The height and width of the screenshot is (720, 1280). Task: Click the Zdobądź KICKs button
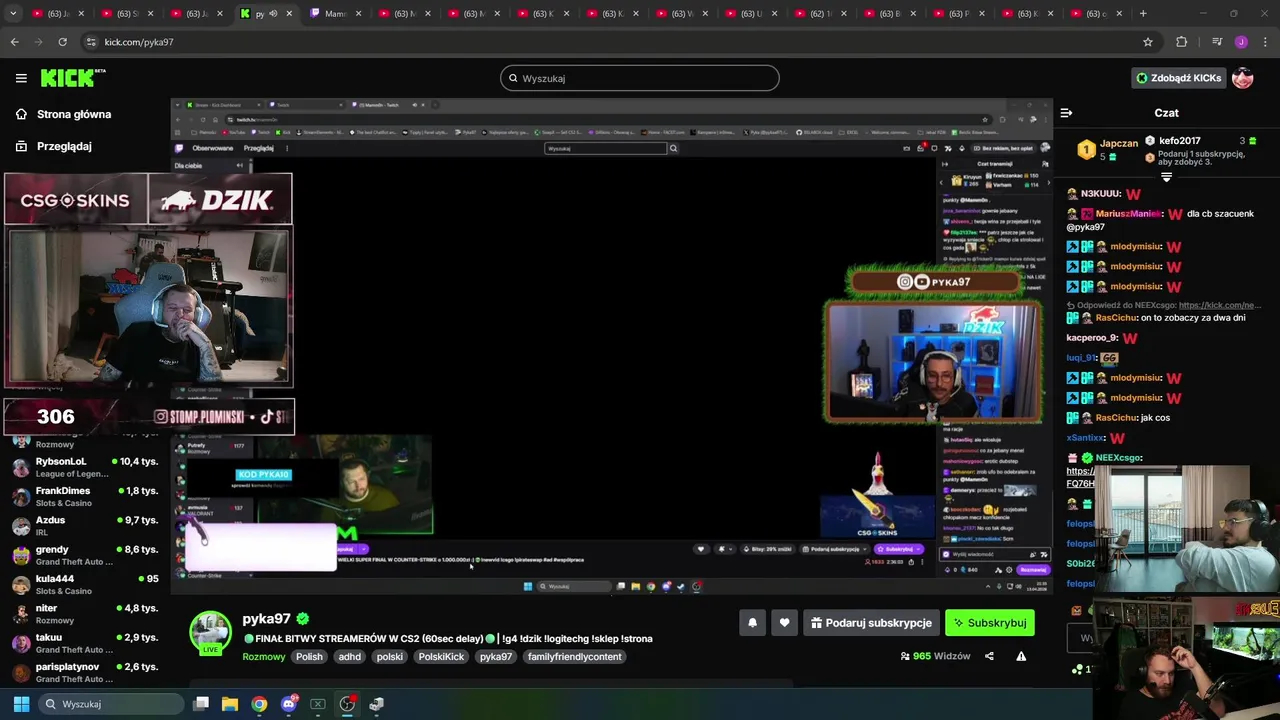click(x=1179, y=78)
